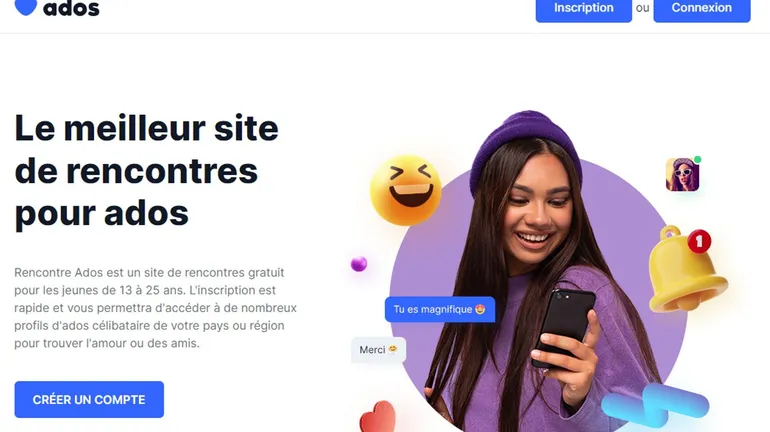The height and width of the screenshot is (432, 770).
Task: Click the green online status dot
Action: 697,160
